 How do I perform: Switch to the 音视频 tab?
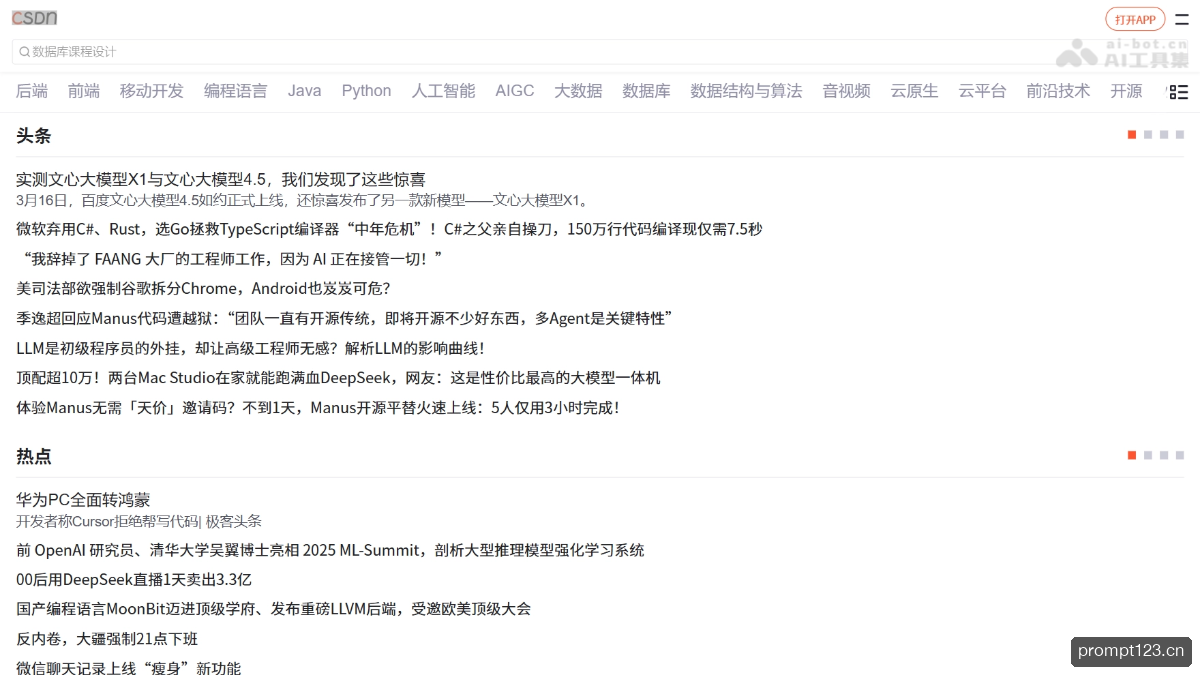click(847, 91)
